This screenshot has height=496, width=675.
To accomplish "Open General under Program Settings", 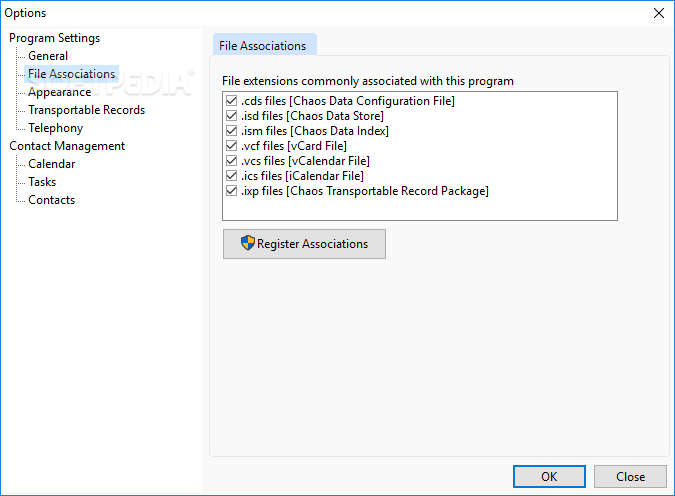I will click(48, 56).
